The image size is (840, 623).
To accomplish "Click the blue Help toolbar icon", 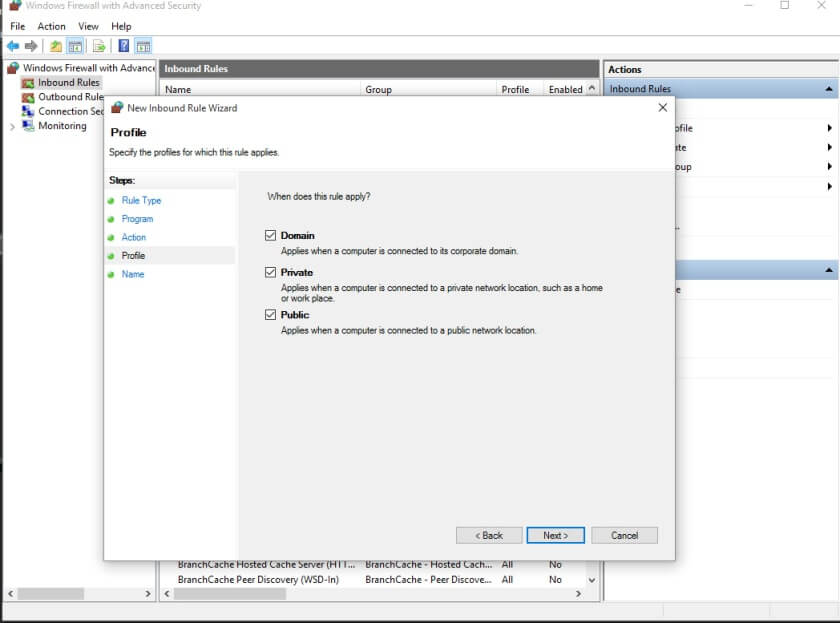I will pos(124,46).
